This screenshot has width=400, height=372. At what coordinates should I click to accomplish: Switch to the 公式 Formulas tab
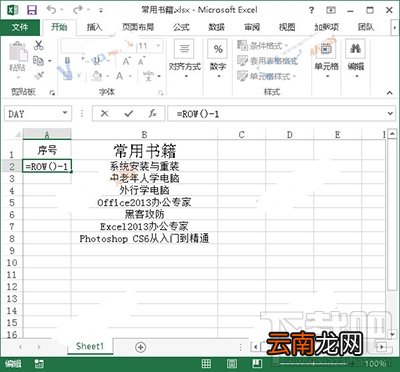click(181, 27)
